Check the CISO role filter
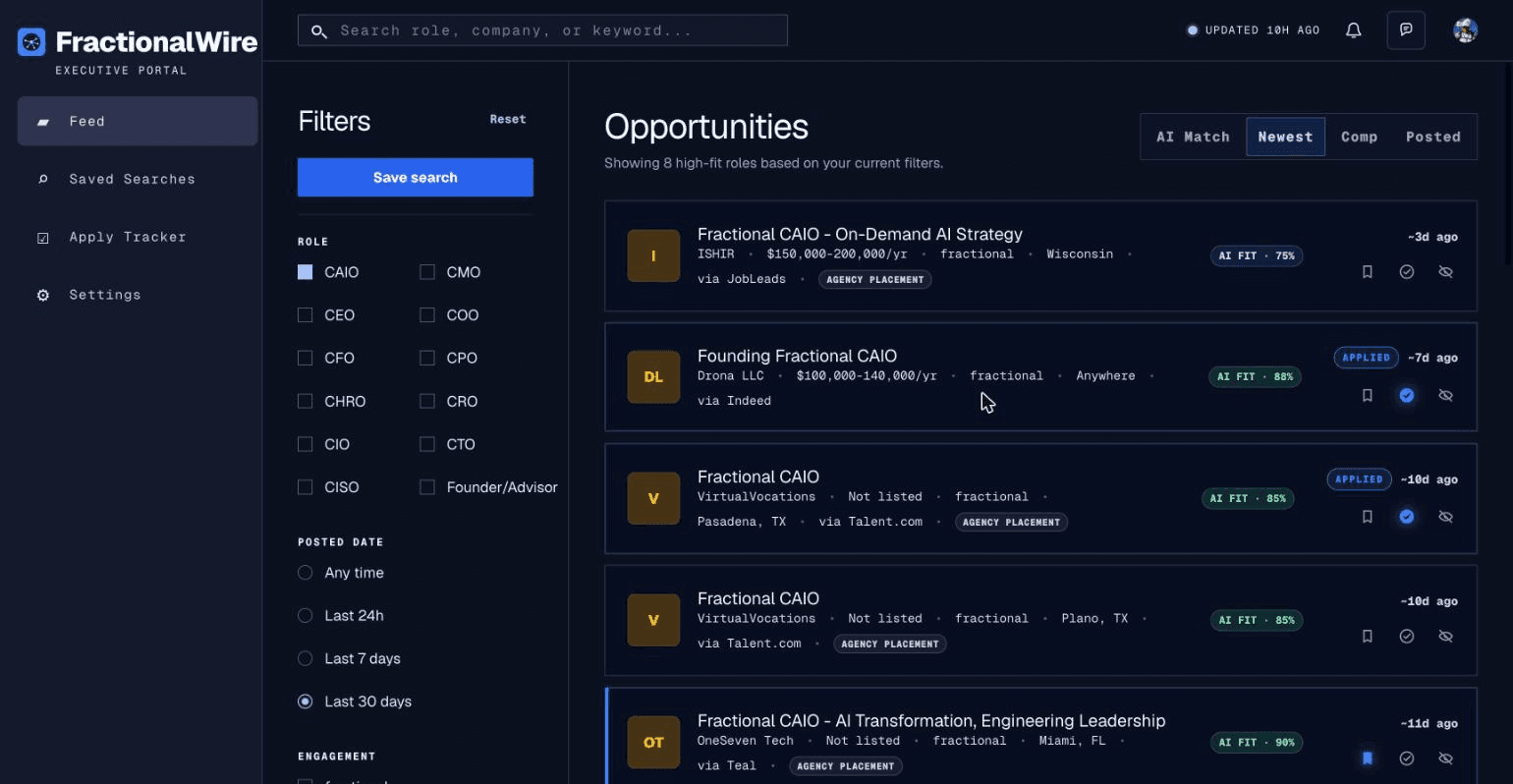1513x784 pixels. 306,487
